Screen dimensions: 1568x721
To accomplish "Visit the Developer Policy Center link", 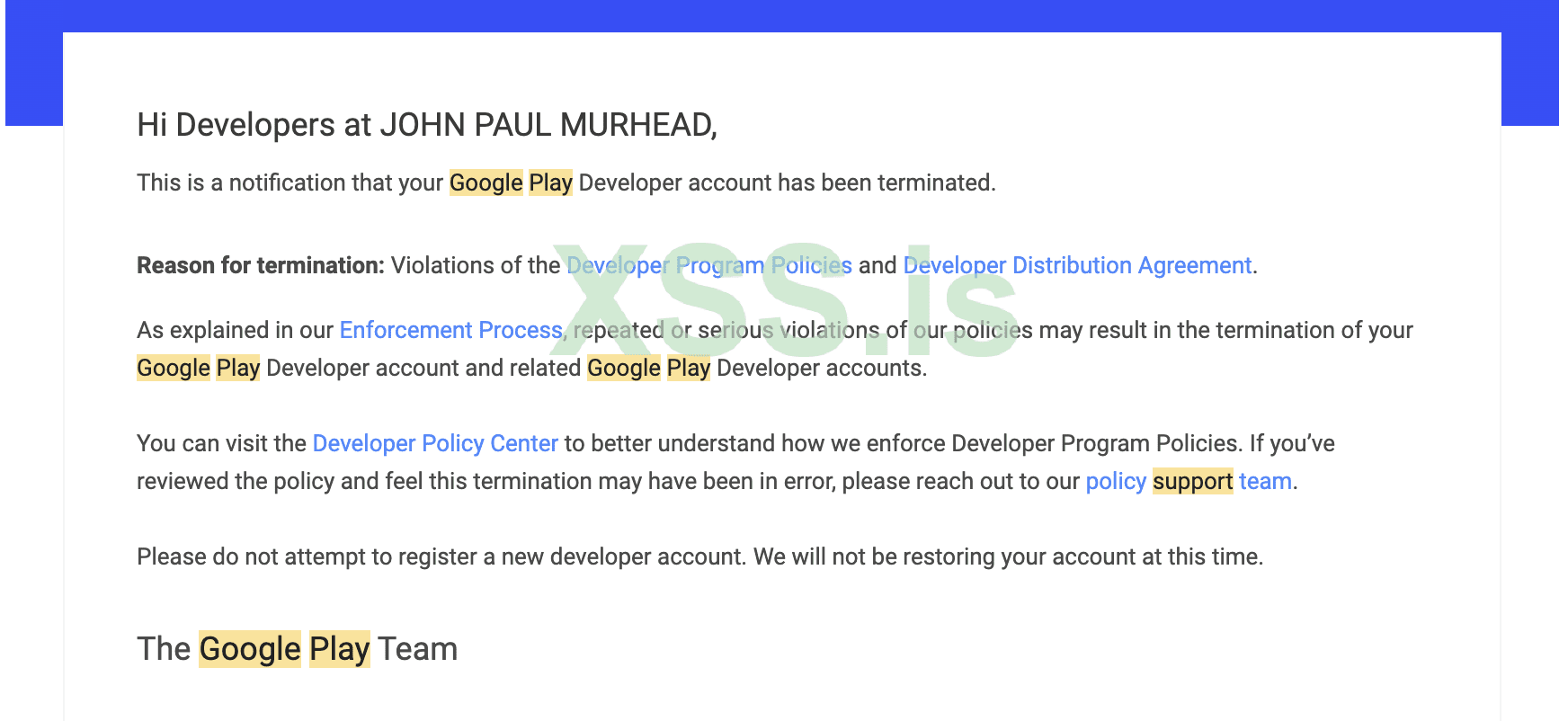I will (435, 443).
